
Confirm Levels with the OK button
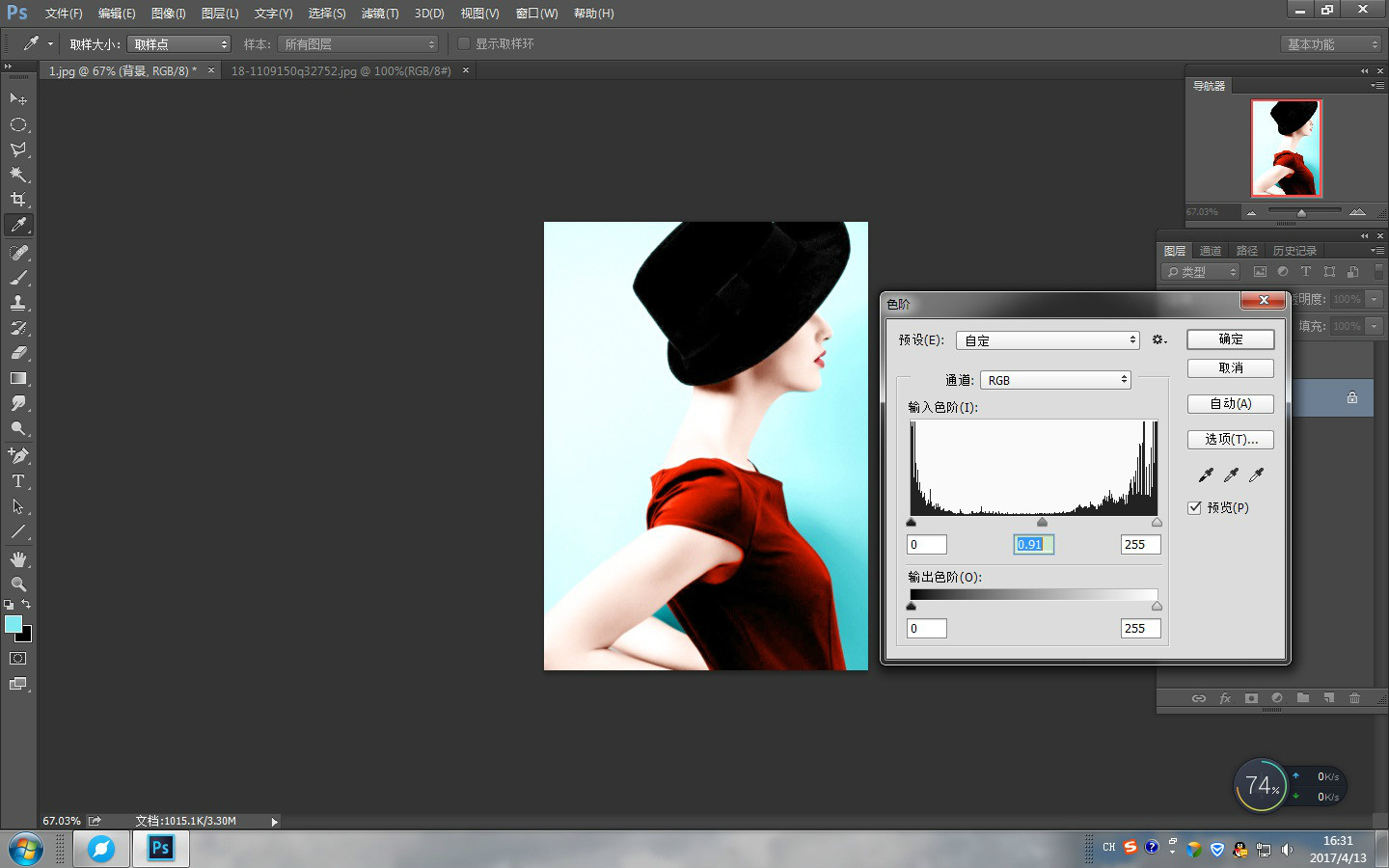(1230, 339)
